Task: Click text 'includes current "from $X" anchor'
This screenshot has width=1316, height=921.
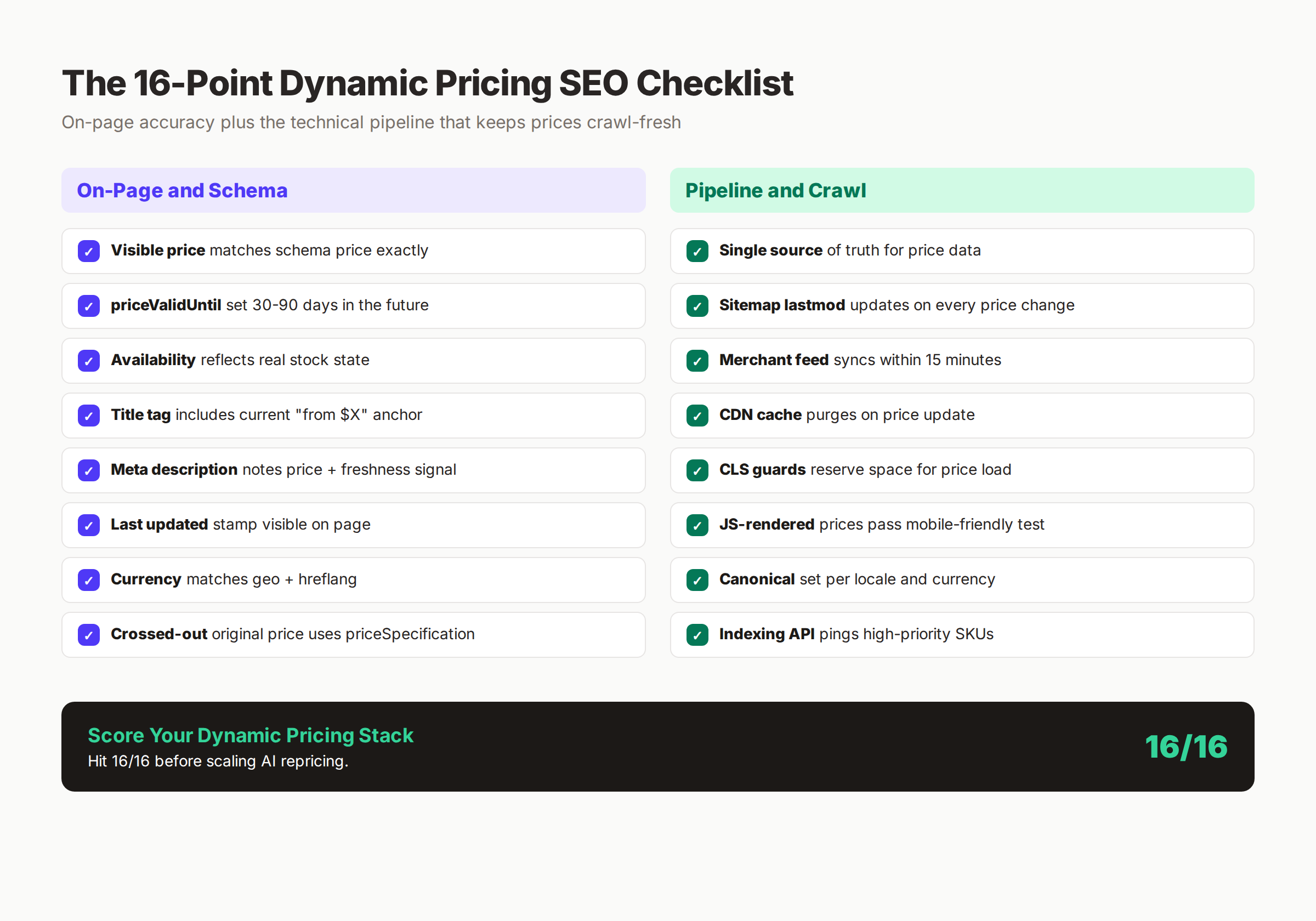Action: pos(299,414)
